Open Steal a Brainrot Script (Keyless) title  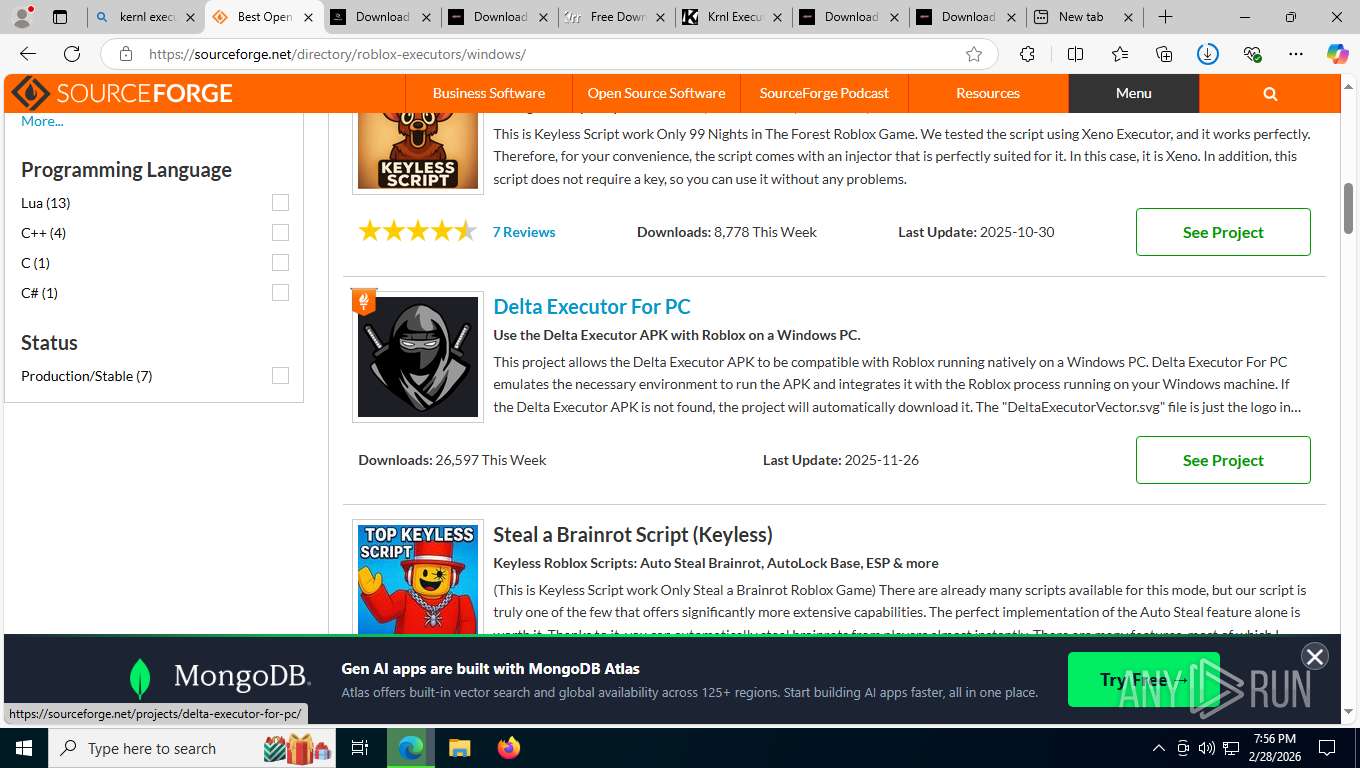pos(633,535)
